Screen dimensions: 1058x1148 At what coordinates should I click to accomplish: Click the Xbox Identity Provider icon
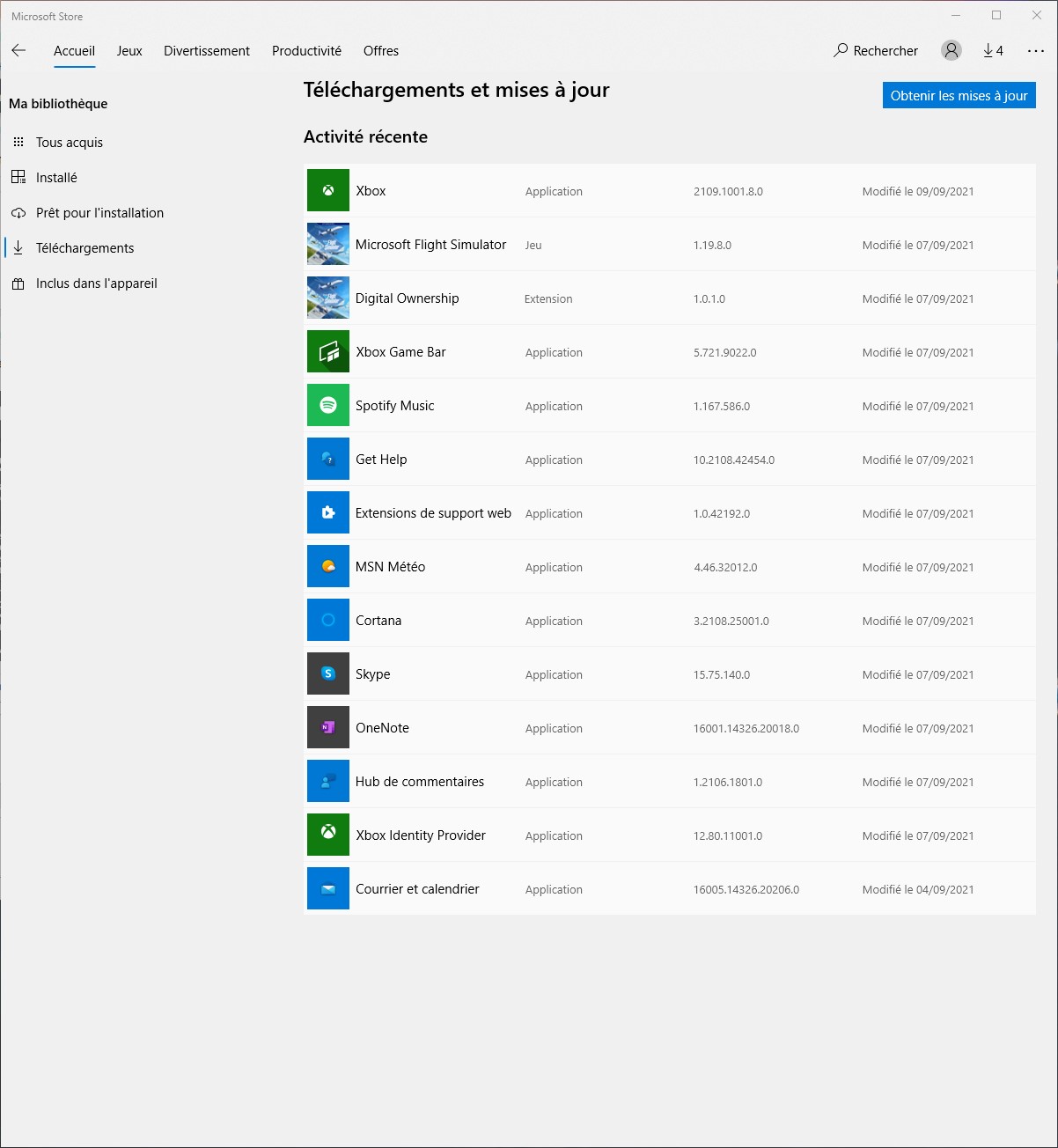pos(328,835)
